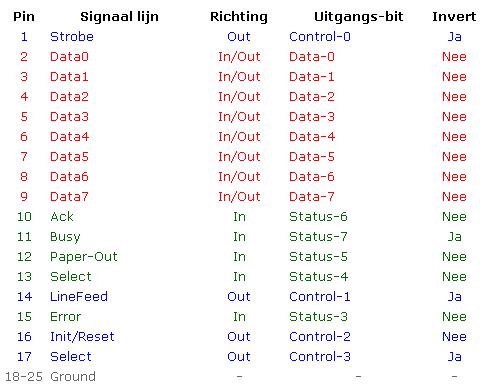Screen dimensions: 491x389
Task: Select the Strobe signal entry
Action: coord(72,37)
